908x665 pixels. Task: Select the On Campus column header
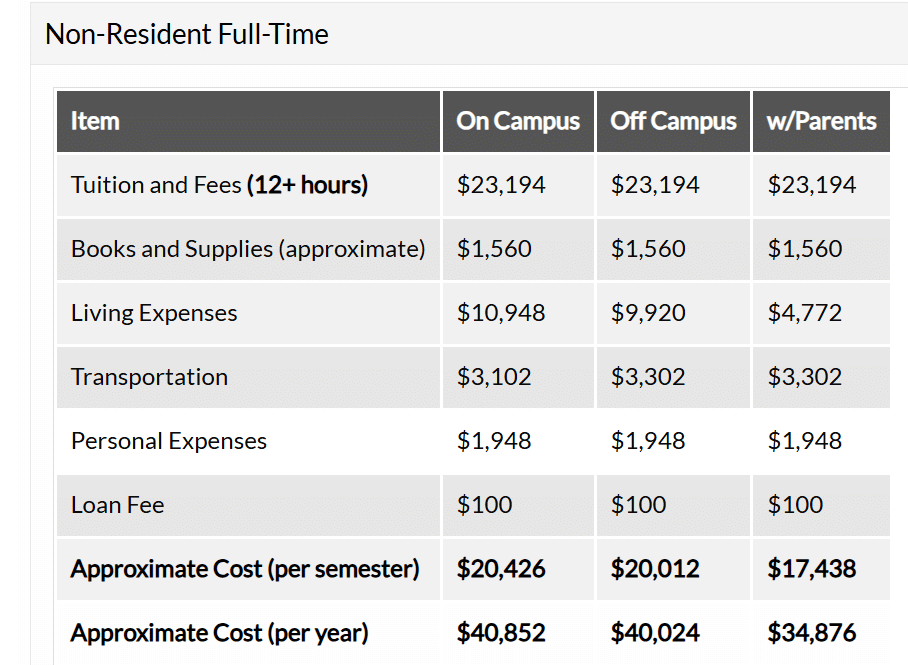517,121
